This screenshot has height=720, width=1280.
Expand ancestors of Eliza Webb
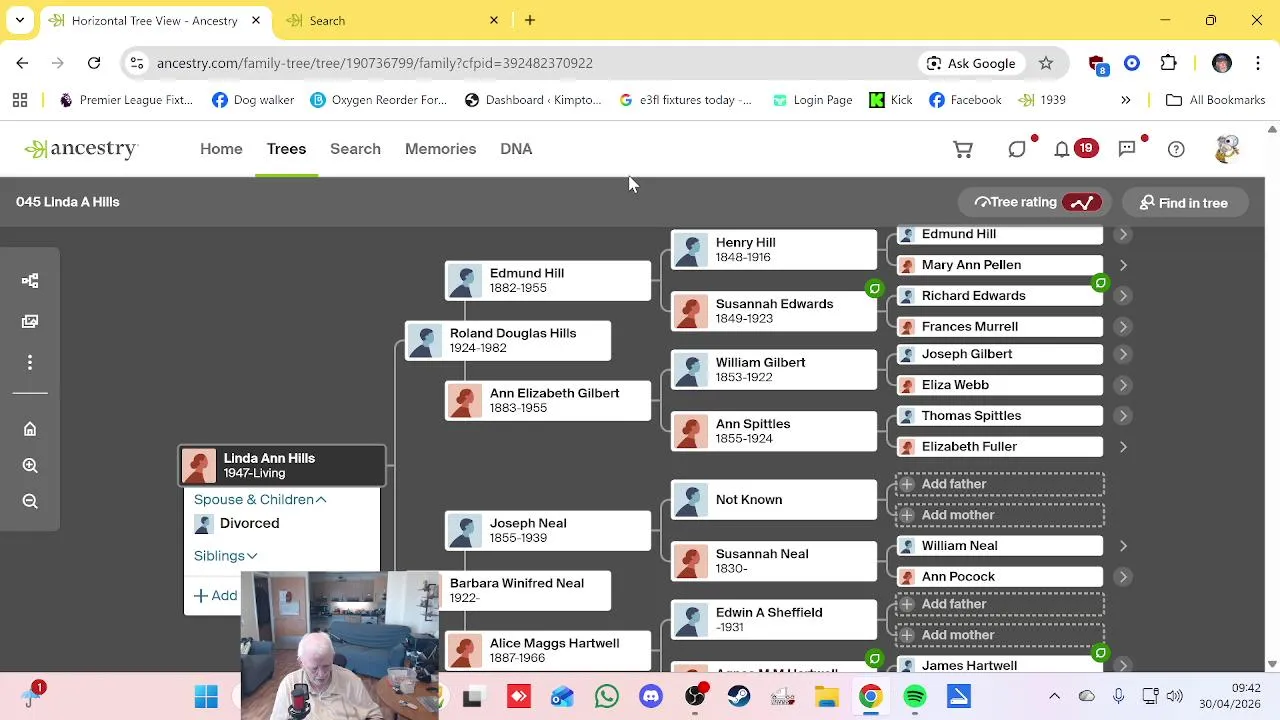click(x=1123, y=385)
